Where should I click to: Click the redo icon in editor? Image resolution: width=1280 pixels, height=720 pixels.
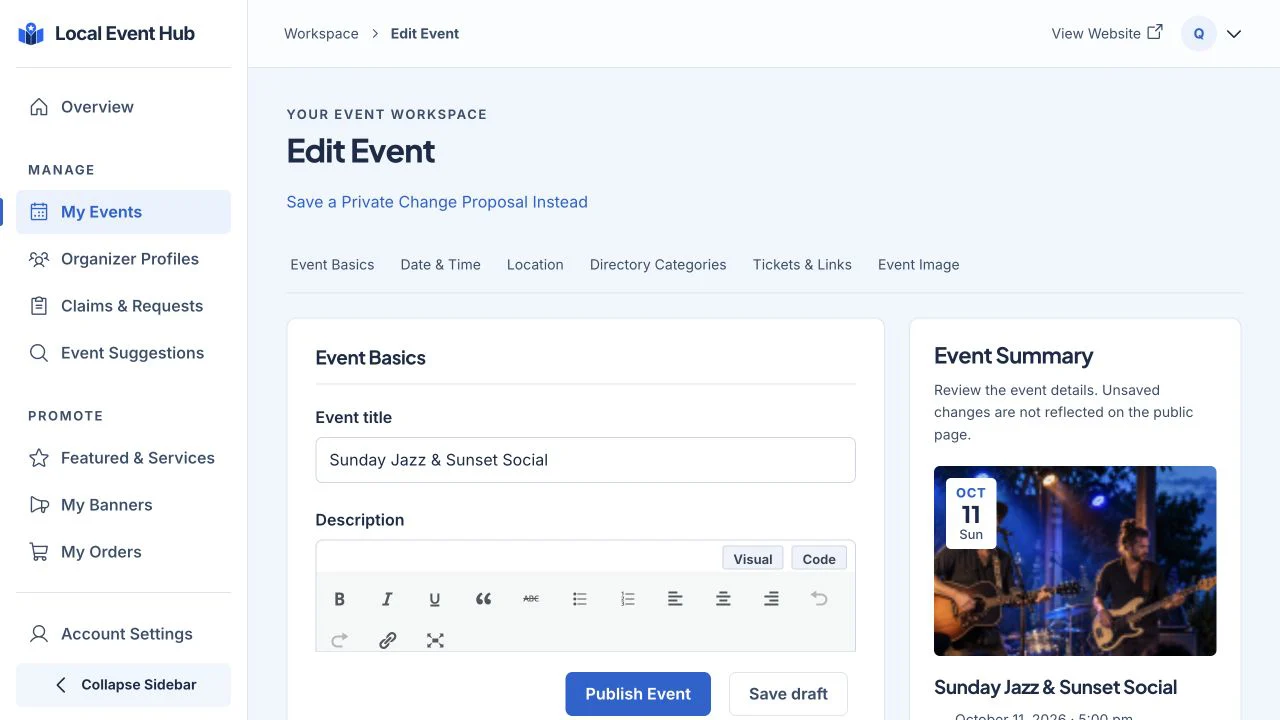(x=339, y=640)
